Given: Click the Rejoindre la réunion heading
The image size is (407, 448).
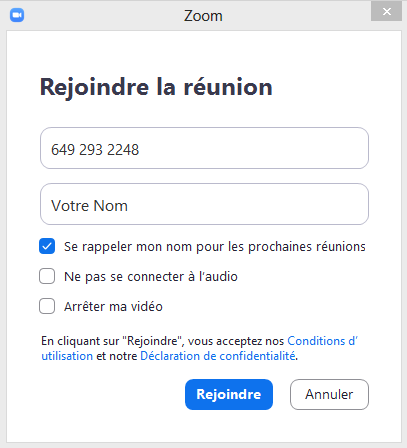Looking at the screenshot, I should pyautogui.click(x=156, y=87).
